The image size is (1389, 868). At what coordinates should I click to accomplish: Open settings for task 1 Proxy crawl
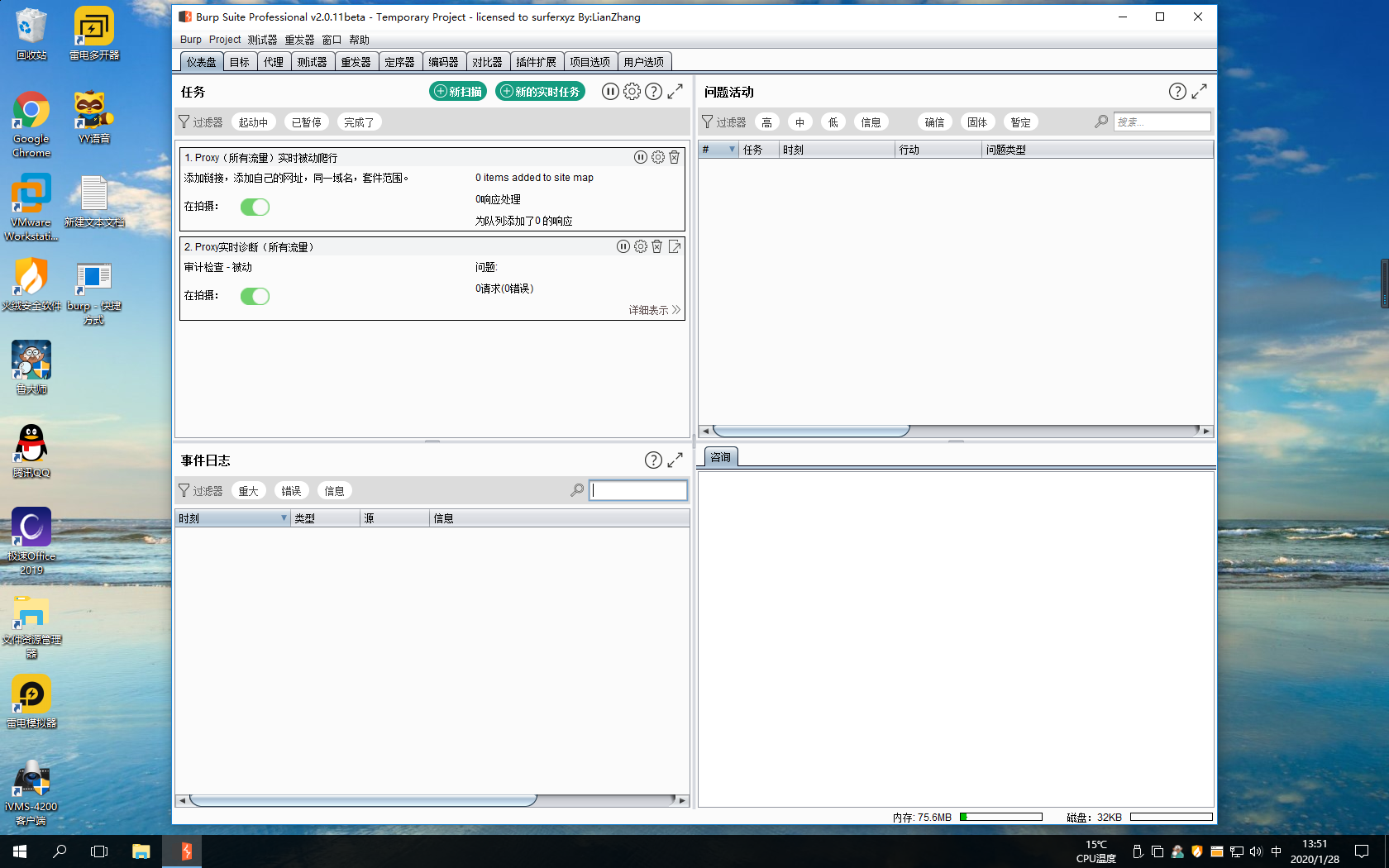tap(658, 157)
